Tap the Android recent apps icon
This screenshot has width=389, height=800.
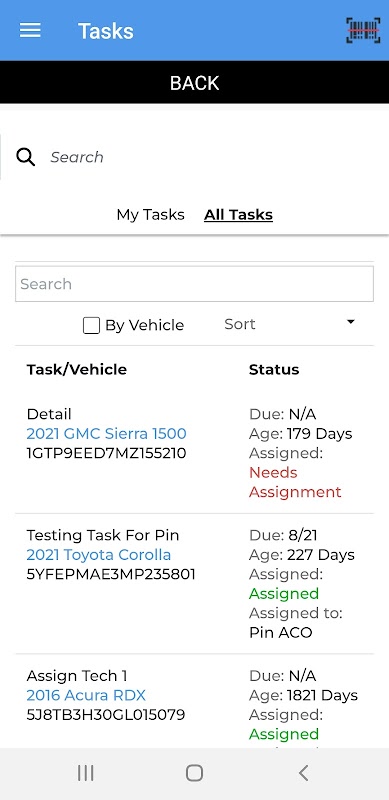(x=86, y=773)
